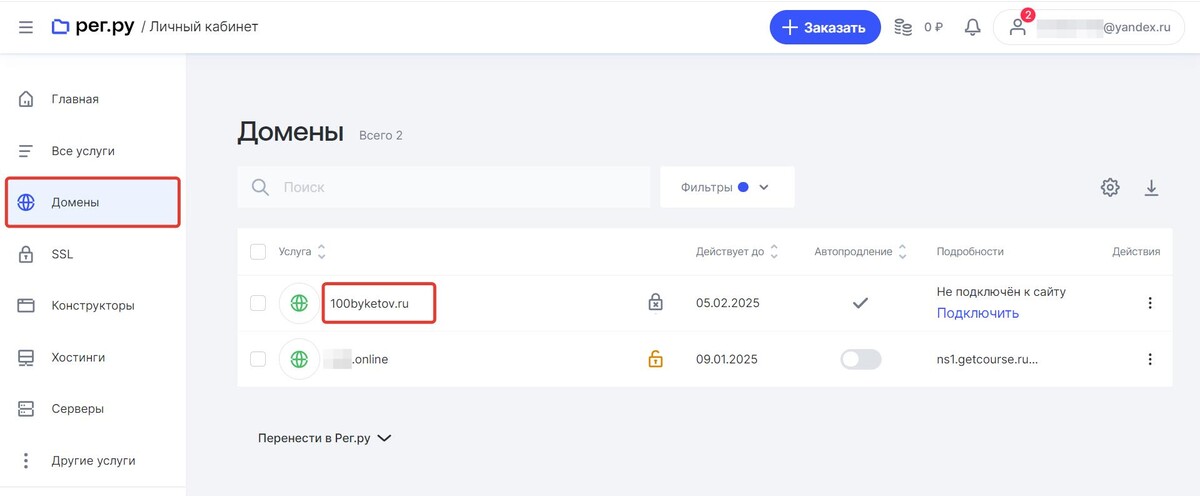This screenshot has width=1200, height=496.
Task: Open the balance coins icon
Action: point(903,27)
